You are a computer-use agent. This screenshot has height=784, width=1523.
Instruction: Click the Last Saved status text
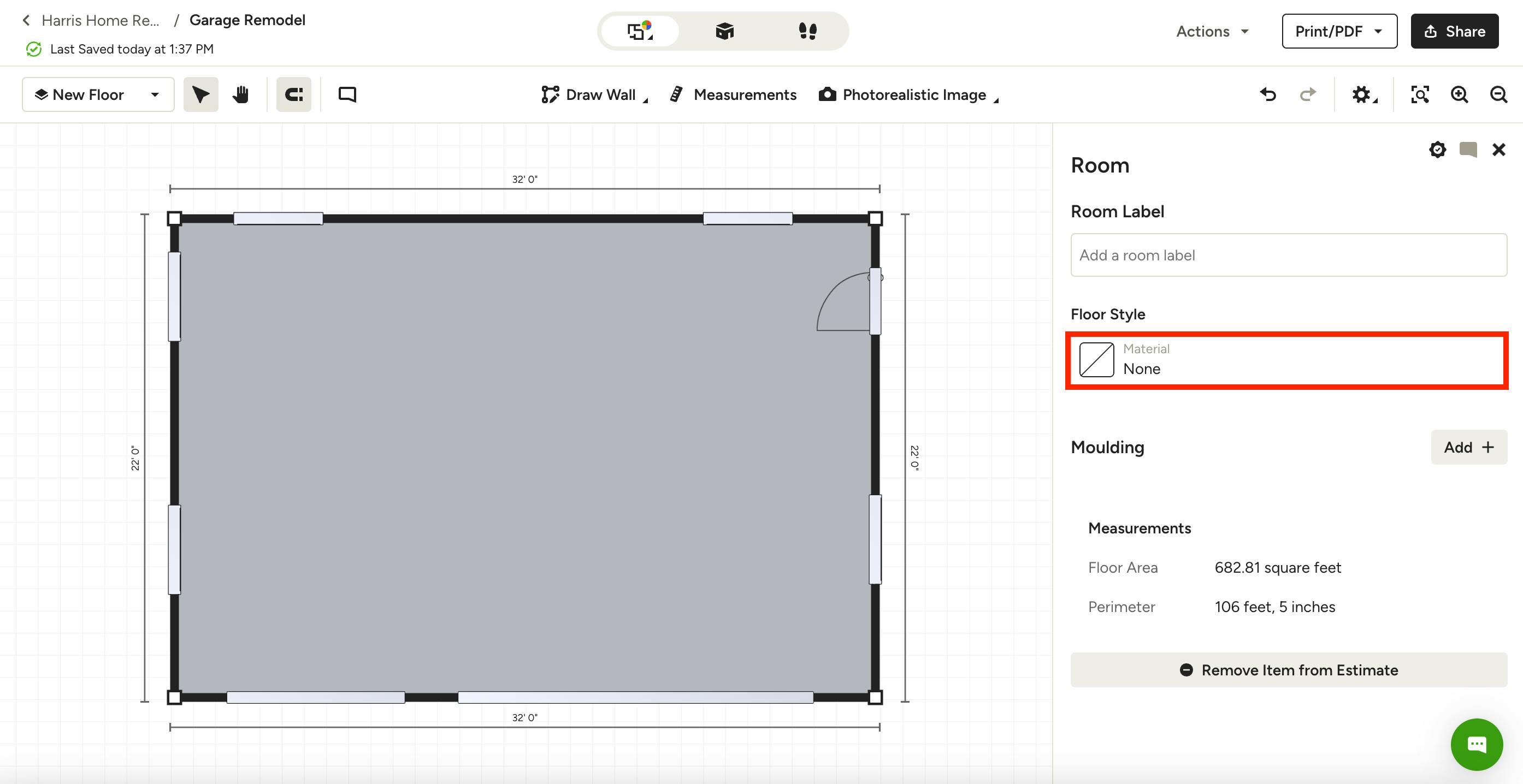[132, 49]
